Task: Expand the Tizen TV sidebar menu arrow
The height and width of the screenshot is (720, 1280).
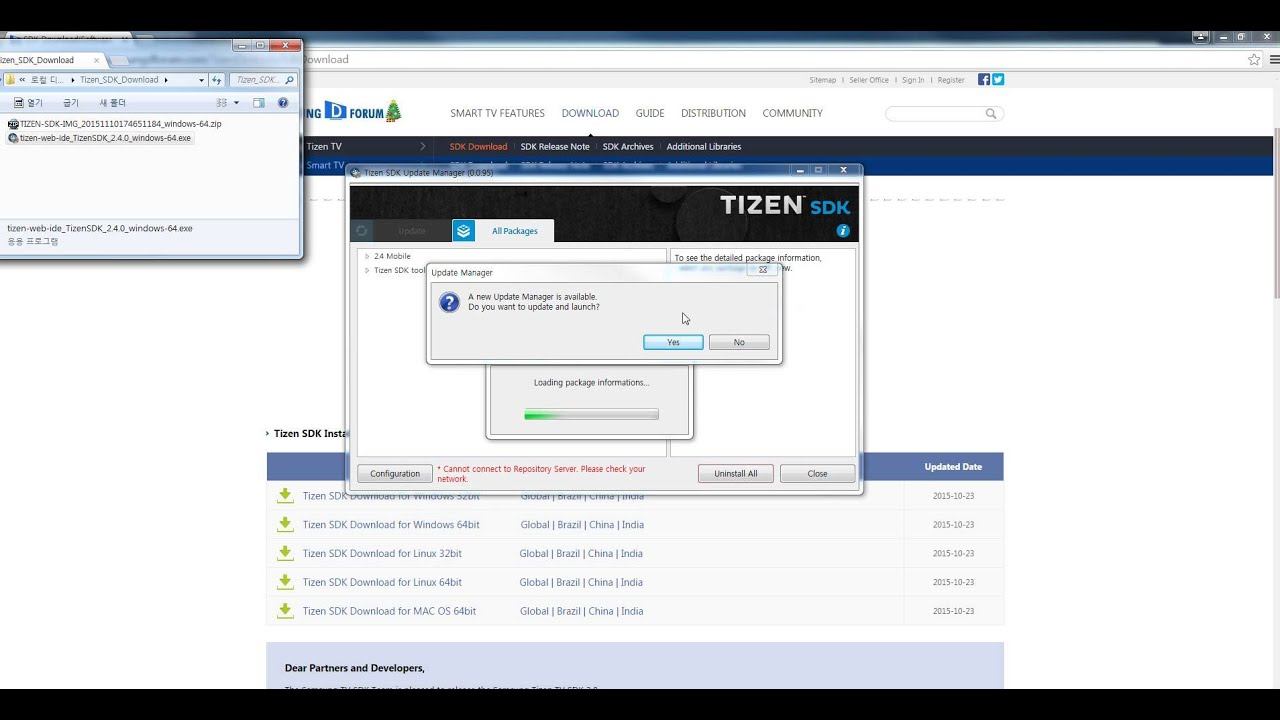Action: pos(423,147)
